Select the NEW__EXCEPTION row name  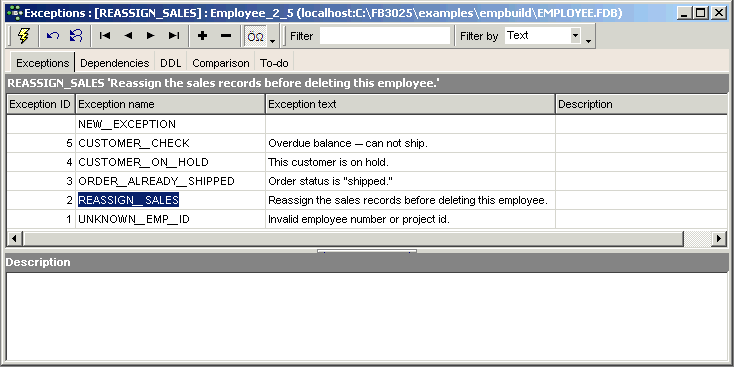(127, 124)
